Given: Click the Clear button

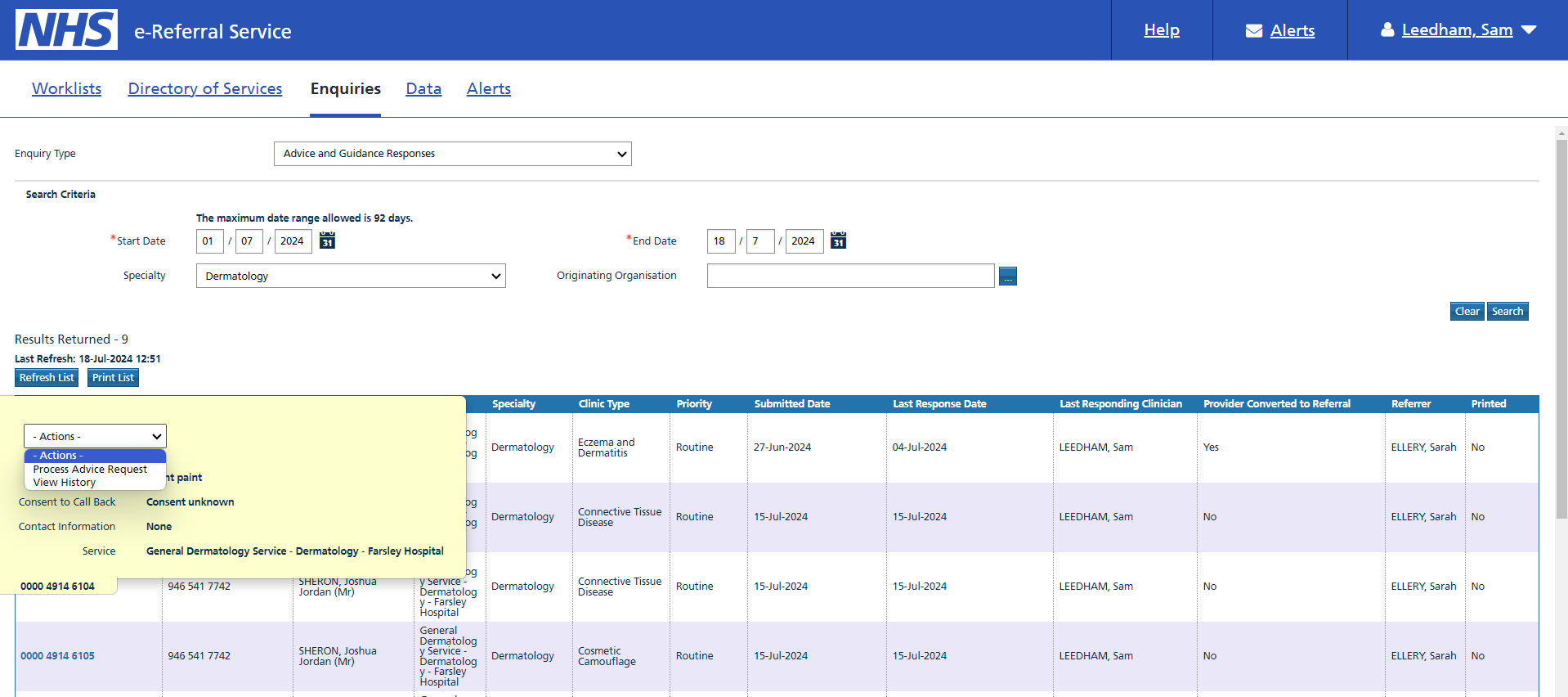Looking at the screenshot, I should (x=1467, y=312).
